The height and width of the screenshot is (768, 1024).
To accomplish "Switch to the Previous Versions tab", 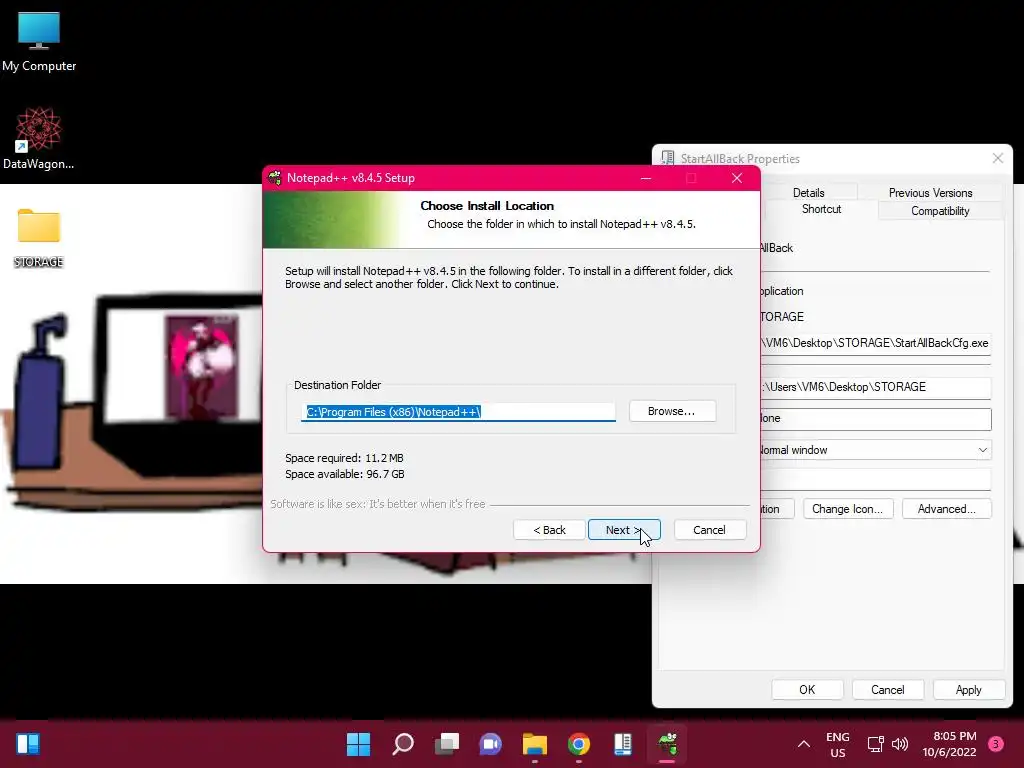I will point(930,192).
